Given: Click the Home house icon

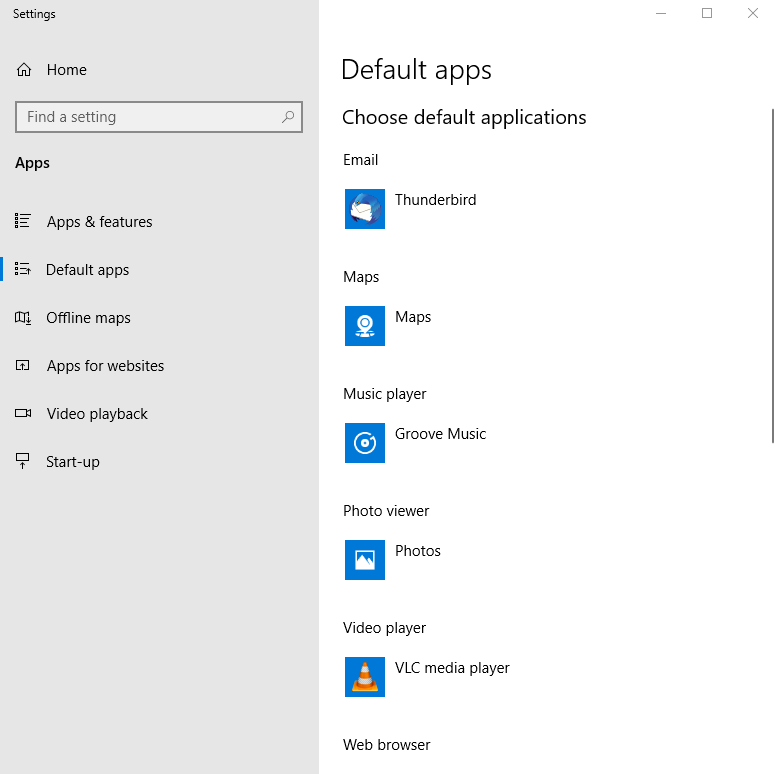Looking at the screenshot, I should [24, 70].
